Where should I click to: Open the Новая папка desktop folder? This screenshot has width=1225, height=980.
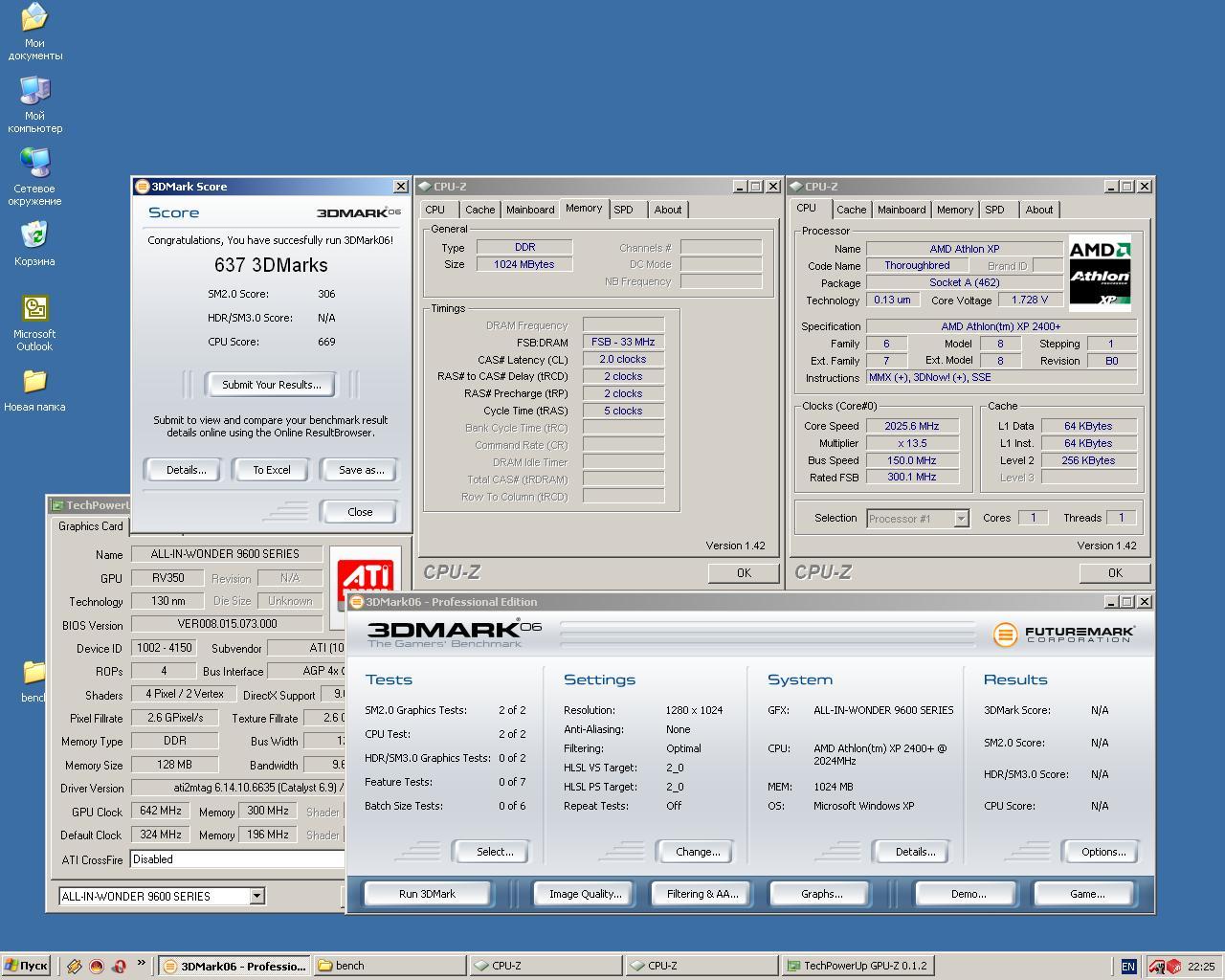(x=34, y=390)
